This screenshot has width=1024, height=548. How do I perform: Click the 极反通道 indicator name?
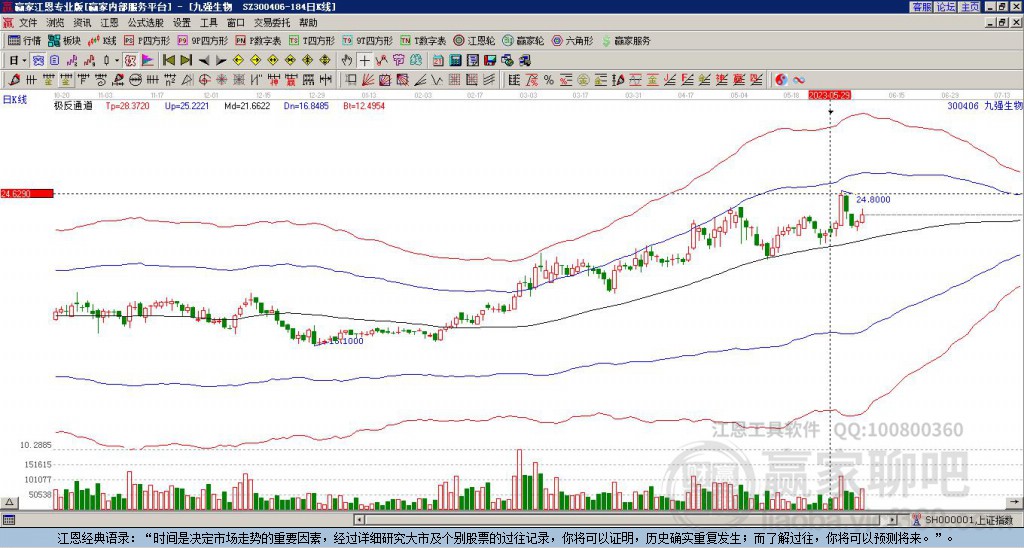[73, 105]
